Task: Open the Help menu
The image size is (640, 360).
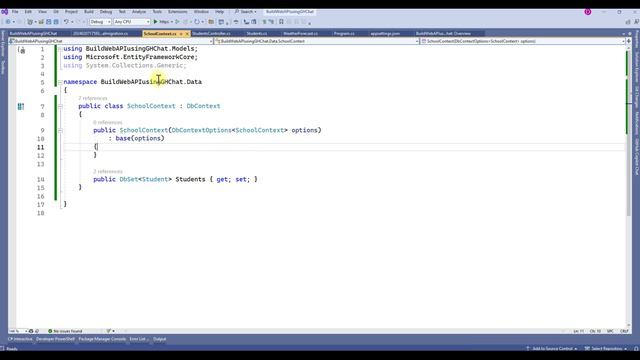Action: (x=220, y=12)
